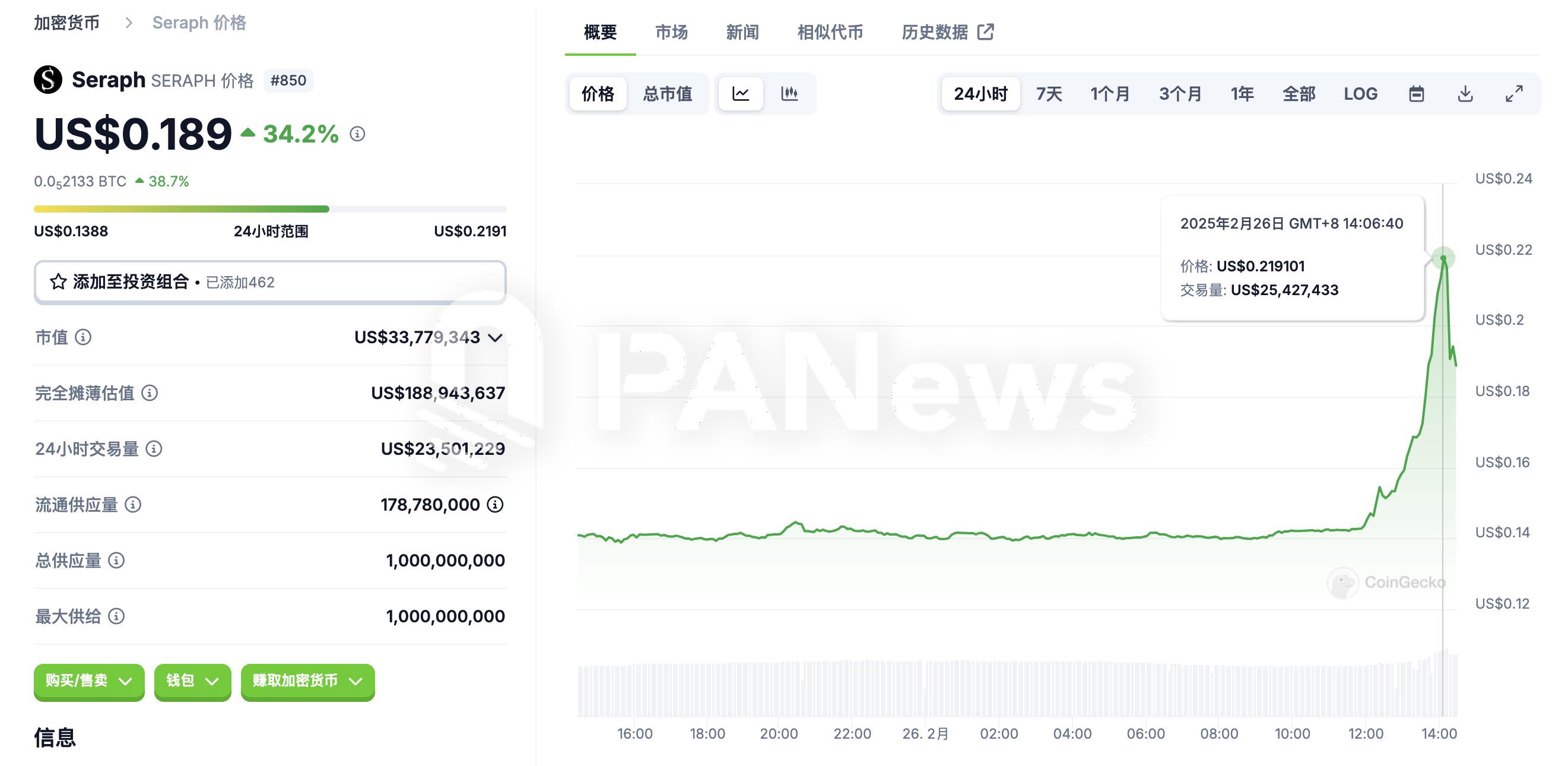Click the Seraph 价格 breadcrumb
This screenshot has width=1568, height=766.
tap(199, 23)
